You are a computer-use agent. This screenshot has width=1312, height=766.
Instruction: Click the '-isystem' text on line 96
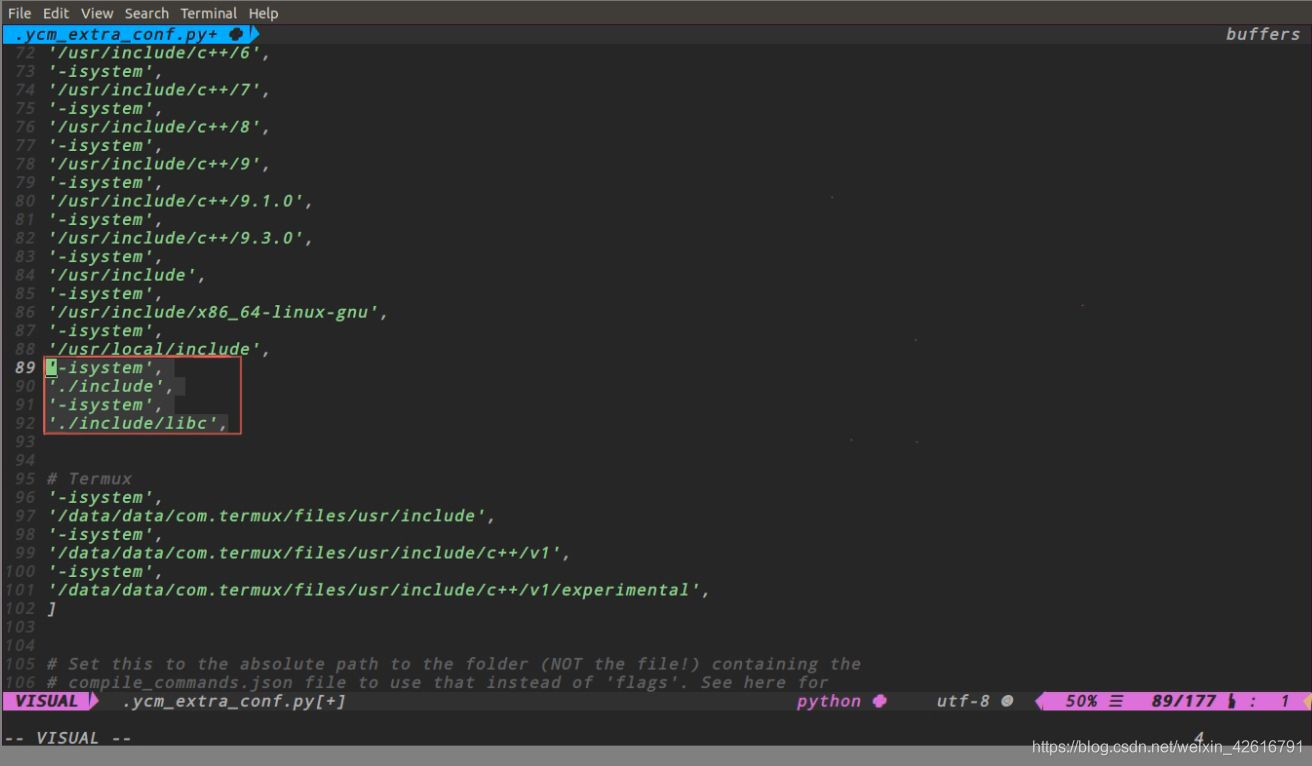tap(105, 498)
